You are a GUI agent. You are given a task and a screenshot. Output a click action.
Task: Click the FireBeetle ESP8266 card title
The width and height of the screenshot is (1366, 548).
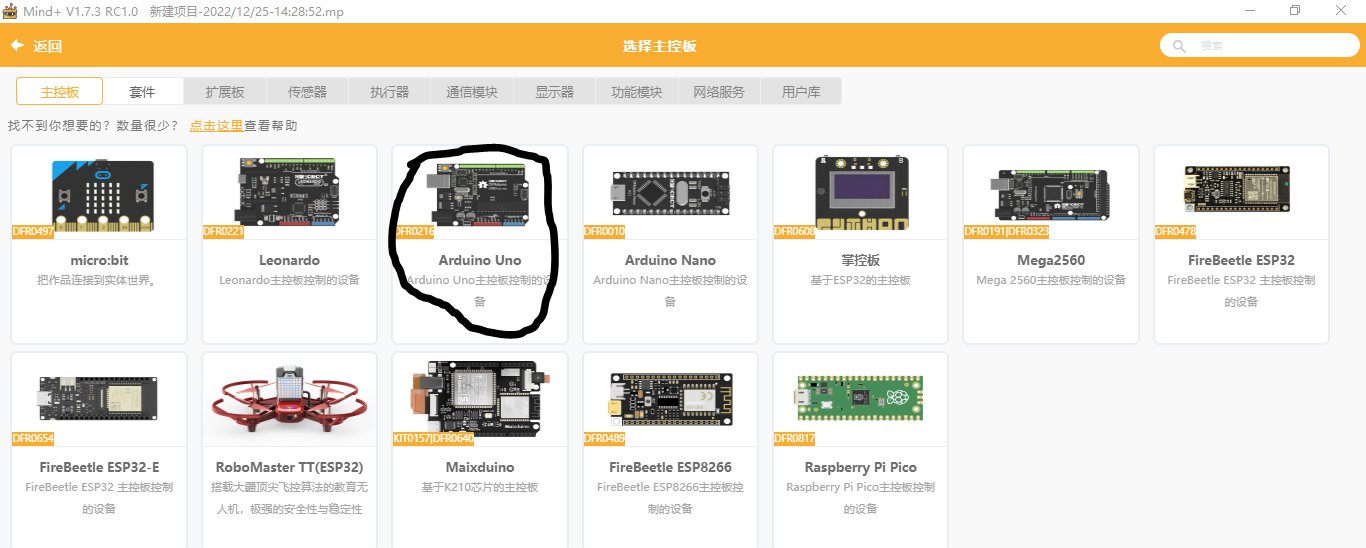tap(670, 467)
